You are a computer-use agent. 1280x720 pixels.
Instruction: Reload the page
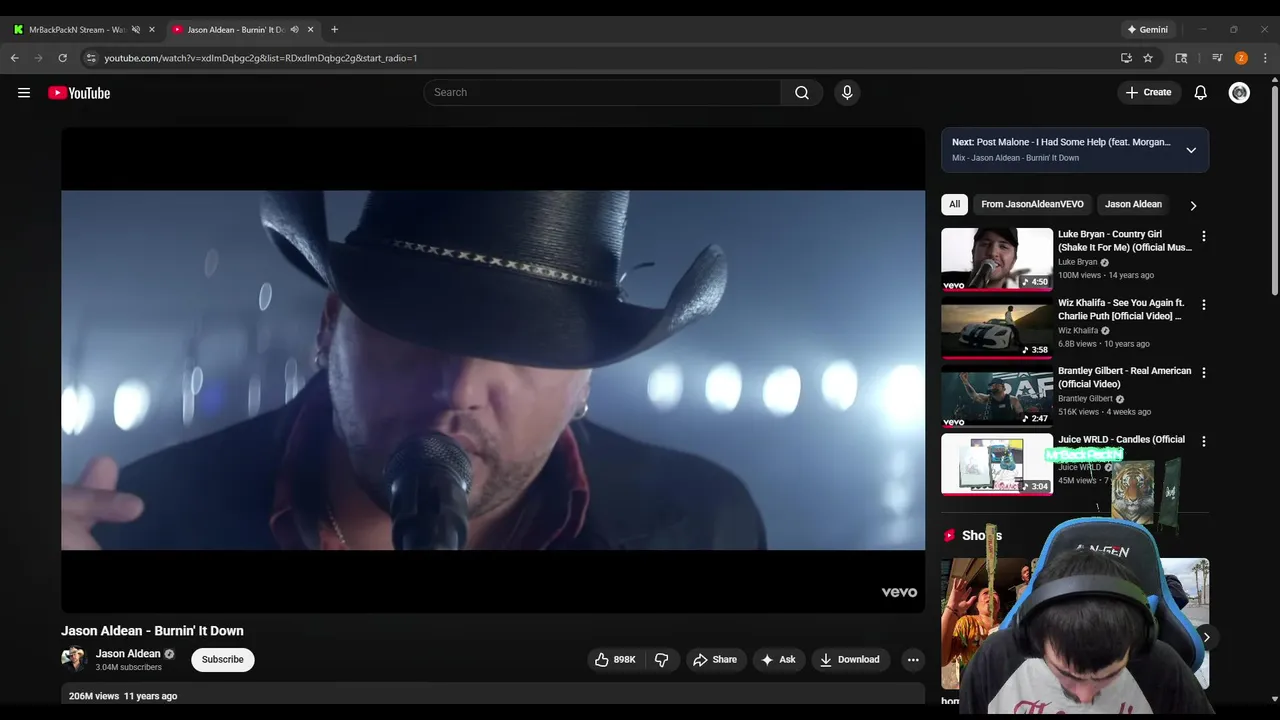pyautogui.click(x=62, y=58)
